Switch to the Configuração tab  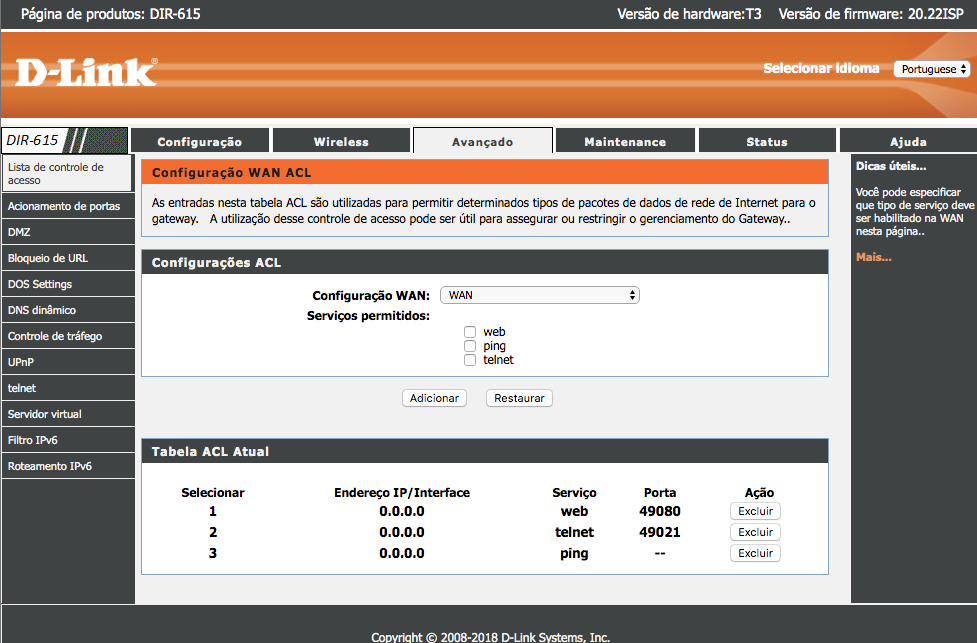point(199,141)
